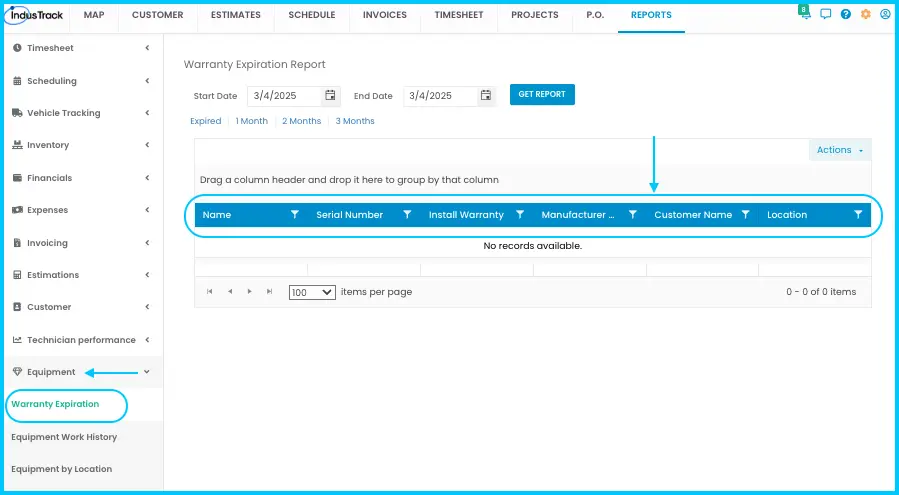Filter the Manufacturer column
The image size is (899, 495).
[632, 215]
